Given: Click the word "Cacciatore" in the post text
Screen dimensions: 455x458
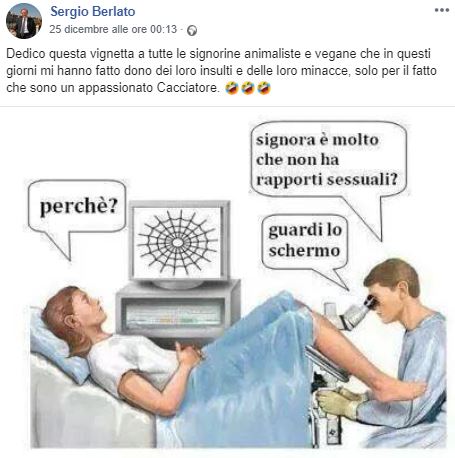Looking at the screenshot, I should pyautogui.click(x=188, y=88).
